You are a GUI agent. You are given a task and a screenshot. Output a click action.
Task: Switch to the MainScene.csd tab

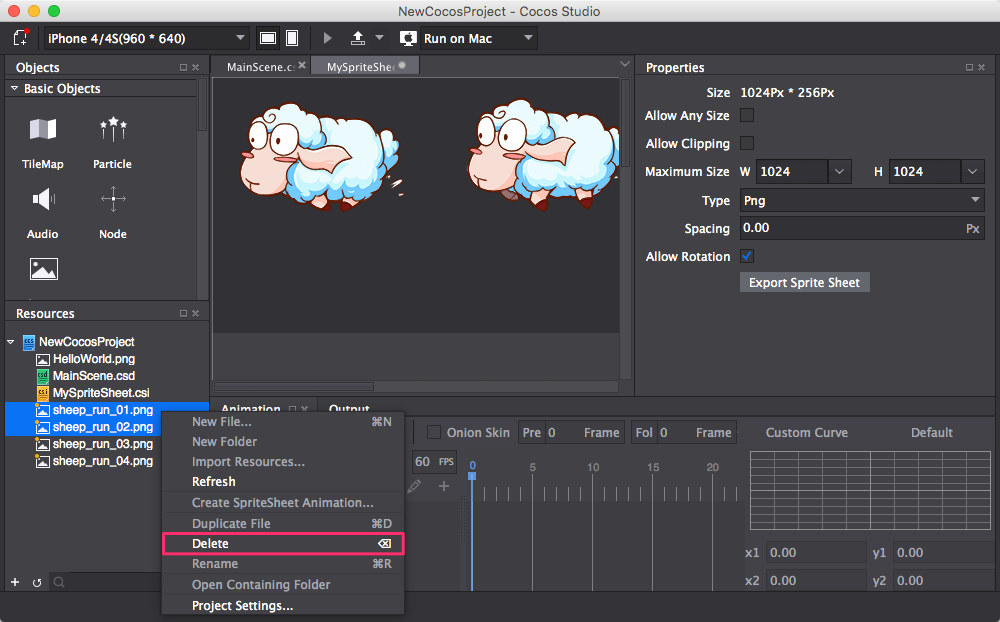tap(260, 66)
